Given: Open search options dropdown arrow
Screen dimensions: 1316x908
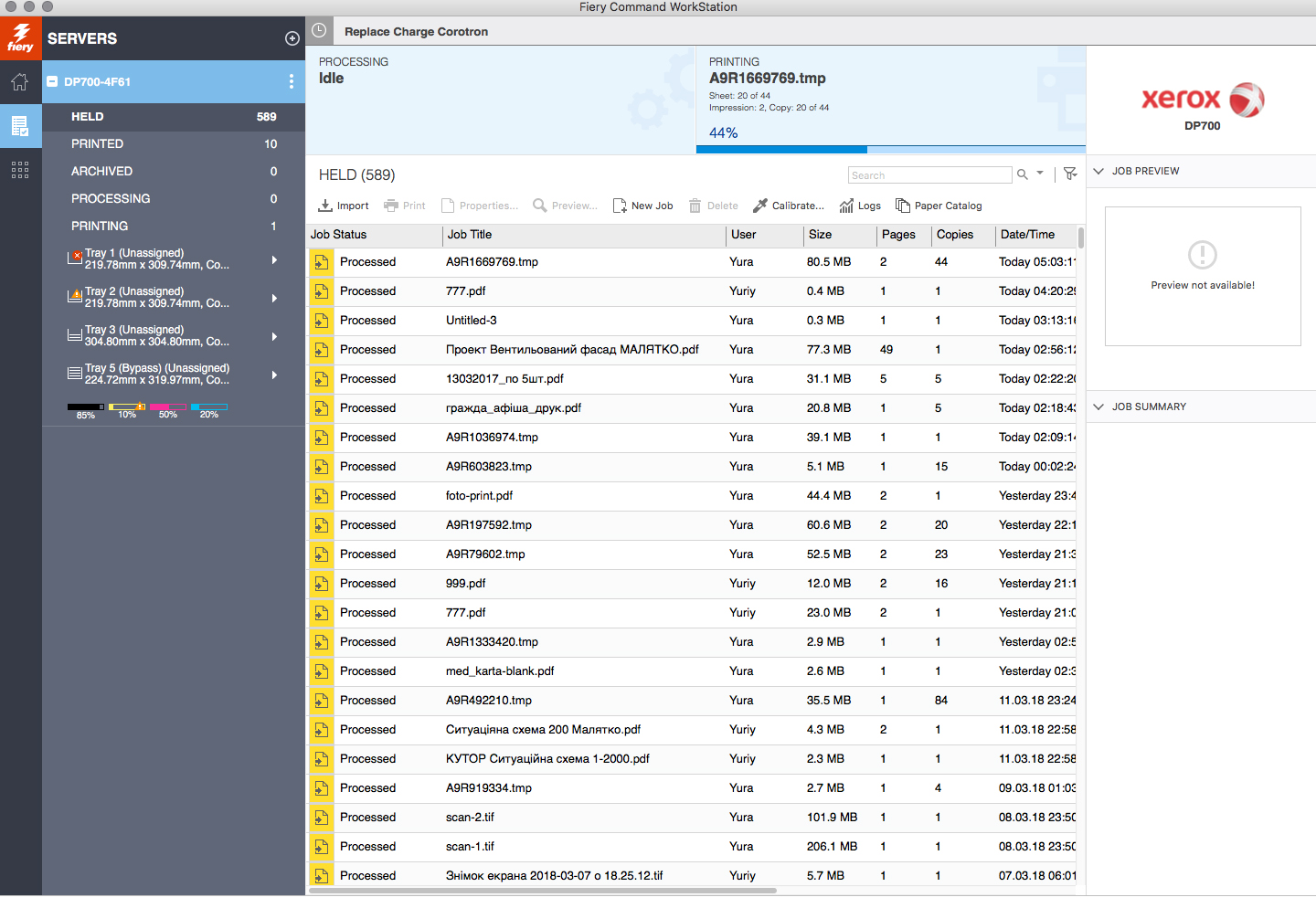Looking at the screenshot, I should 1040,174.
